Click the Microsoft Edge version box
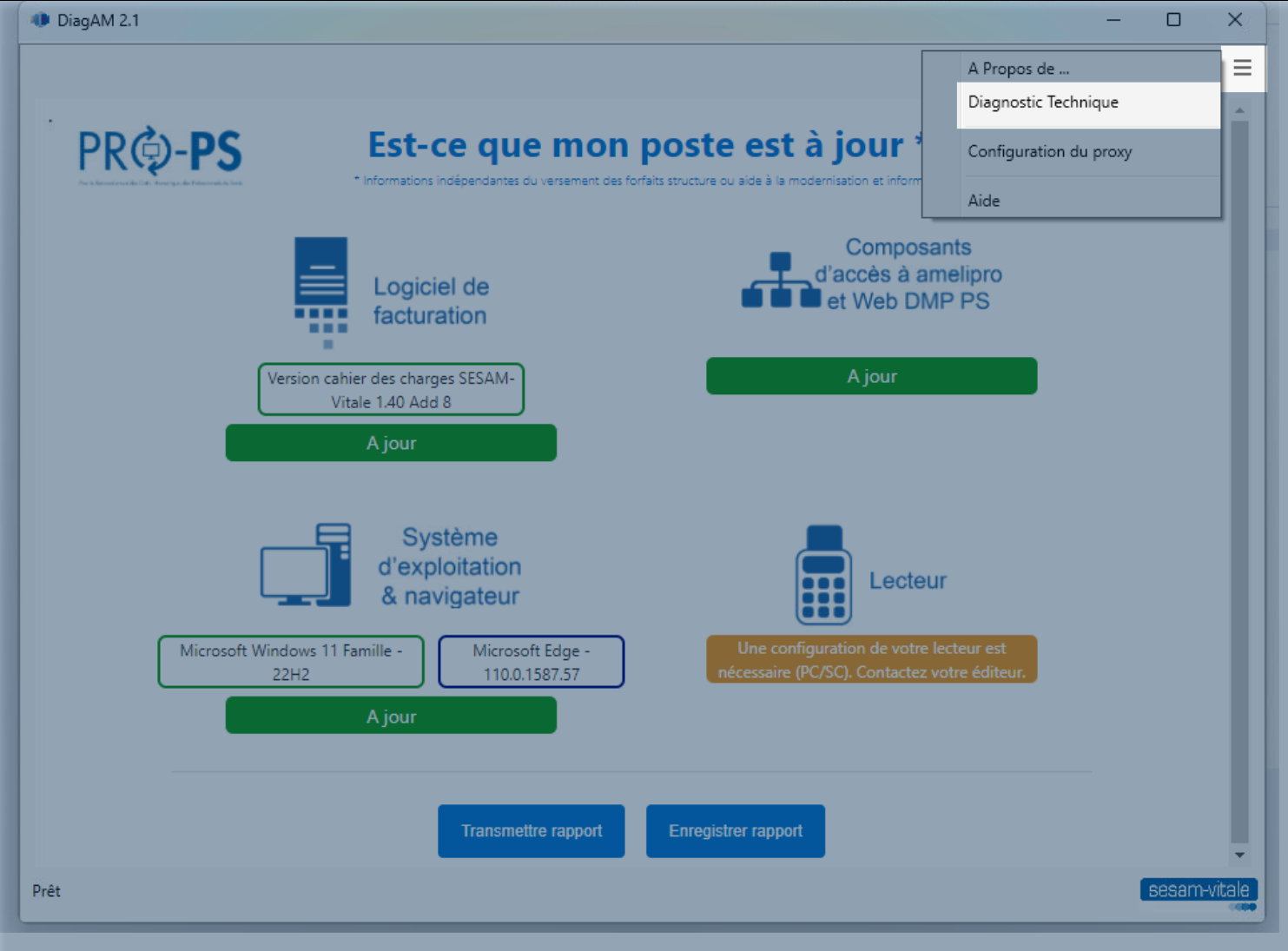The height and width of the screenshot is (951, 1288). (531, 662)
